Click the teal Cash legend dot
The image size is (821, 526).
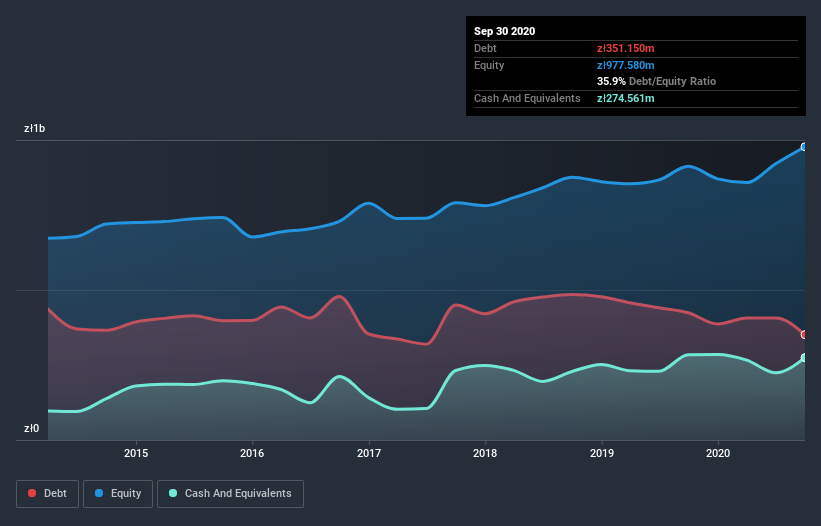[x=173, y=493]
